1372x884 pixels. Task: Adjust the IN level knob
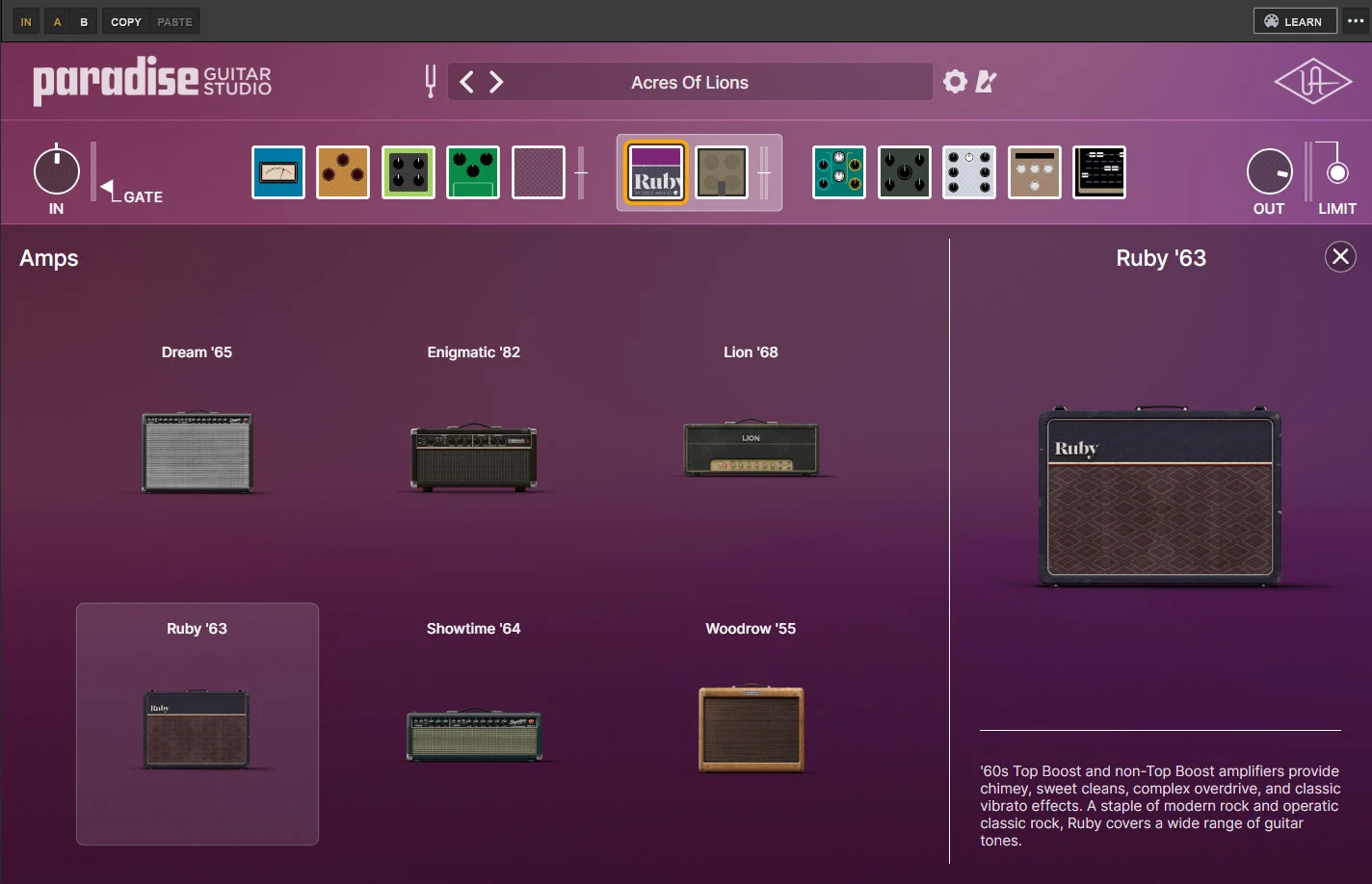click(57, 171)
